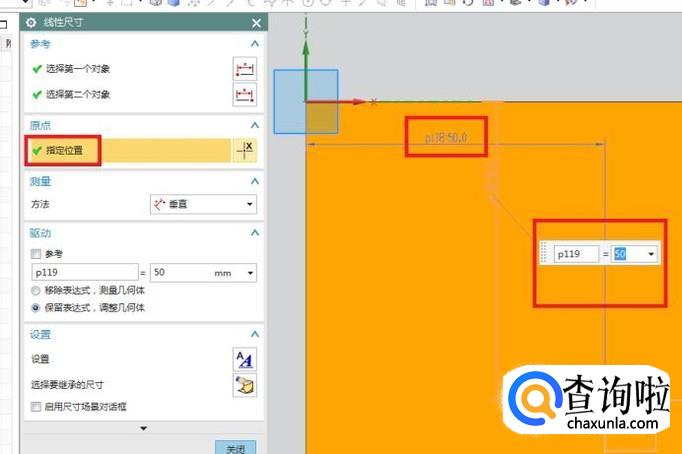682x454 pixels.
Task: Choose 移除表达式，测量几何体 radio option
Action: (36, 290)
